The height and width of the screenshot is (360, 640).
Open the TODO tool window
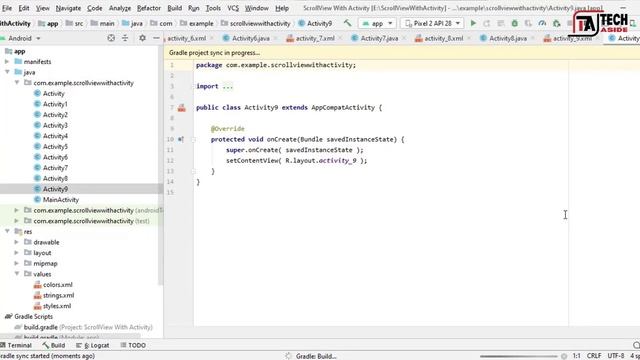(x=133, y=345)
